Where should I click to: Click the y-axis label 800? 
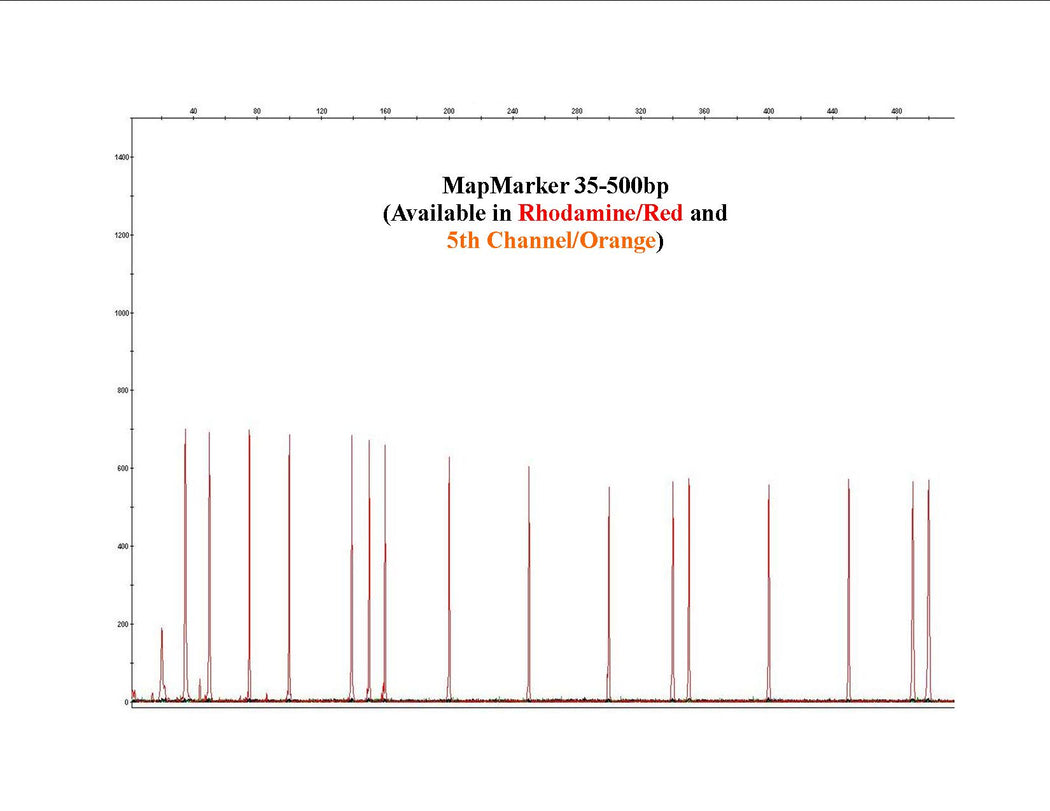[x=121, y=391]
